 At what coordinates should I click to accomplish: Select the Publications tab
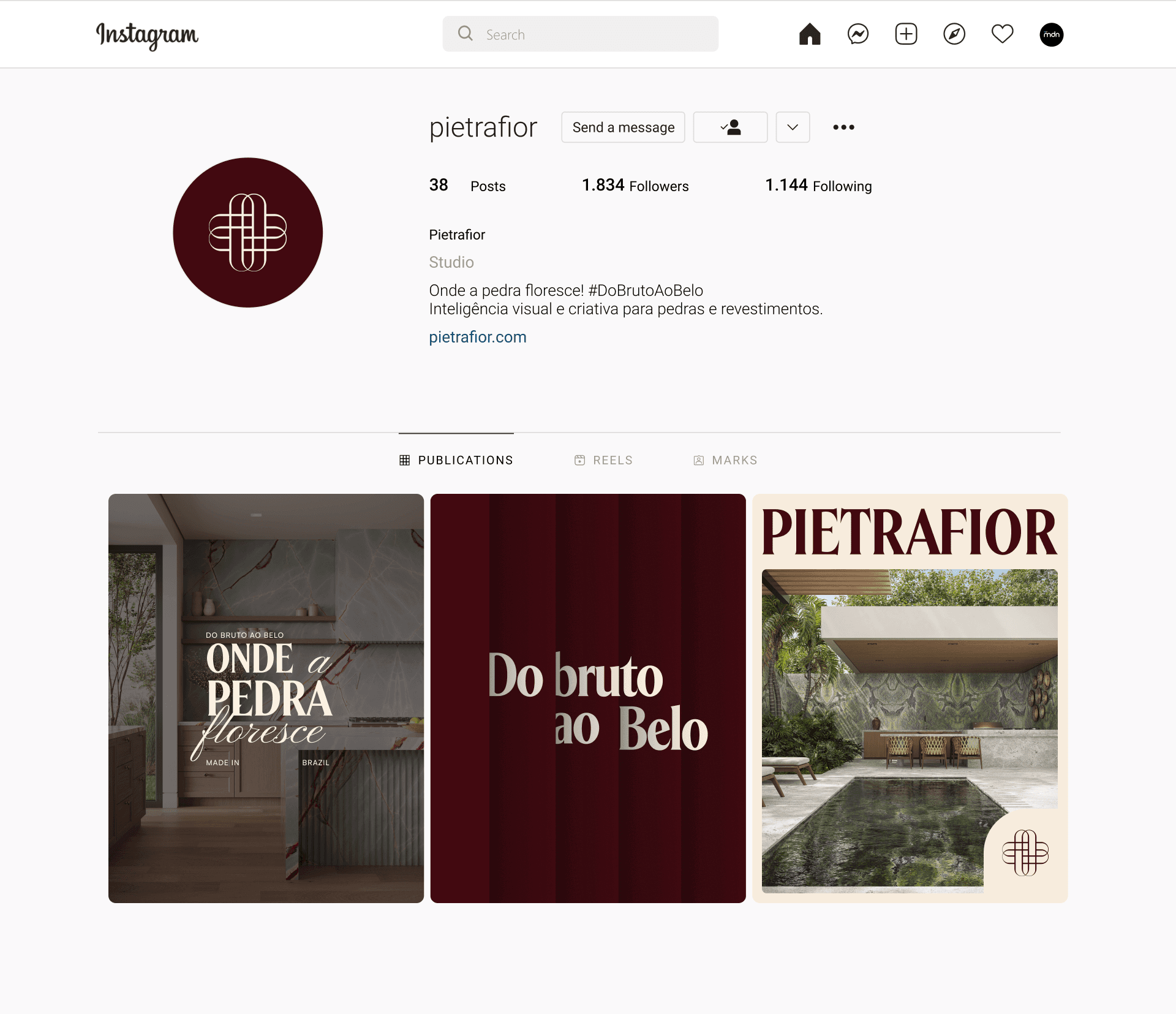[x=456, y=460]
